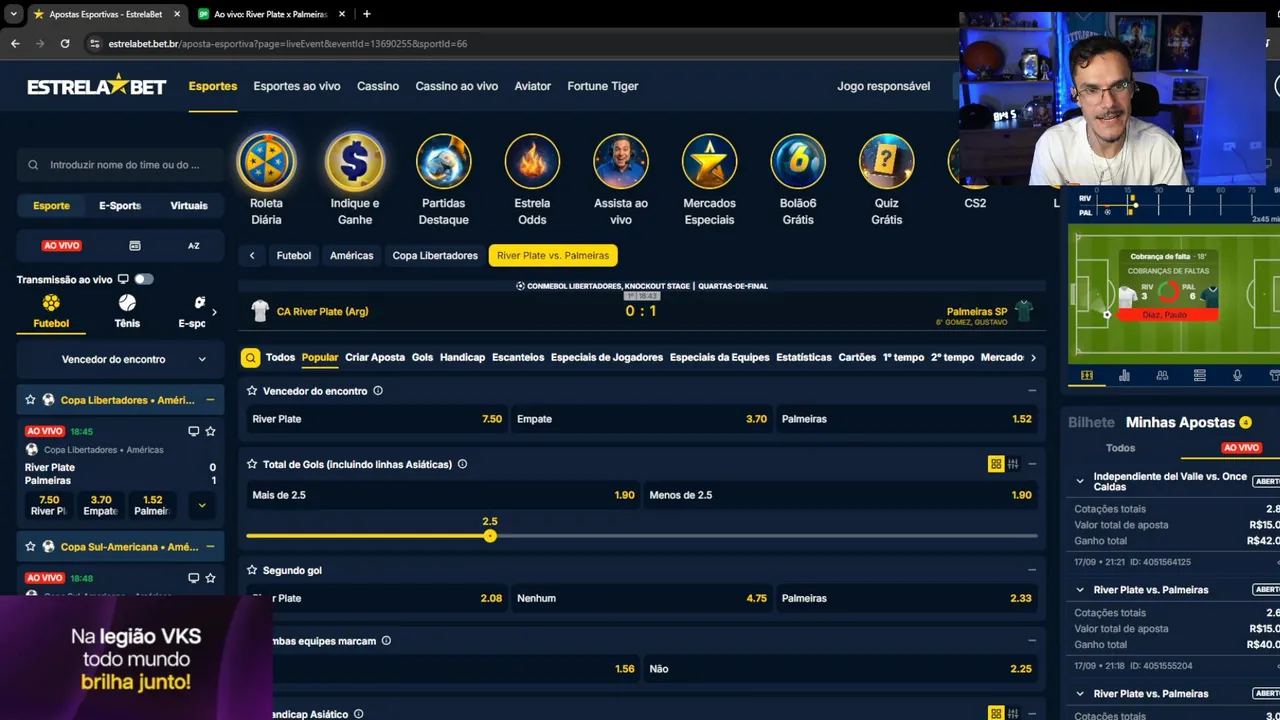The image size is (1280, 720).
Task: Favorite Copa Sul-Americana league in sidebar
Action: point(31,547)
